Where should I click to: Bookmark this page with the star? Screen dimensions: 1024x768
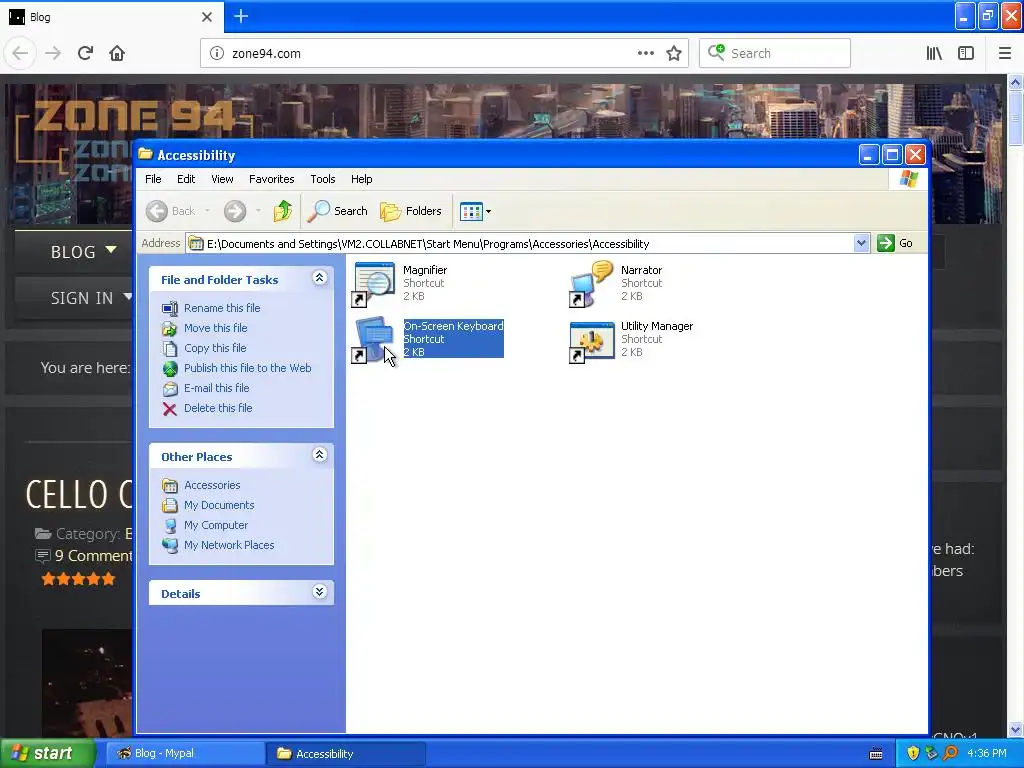[674, 53]
